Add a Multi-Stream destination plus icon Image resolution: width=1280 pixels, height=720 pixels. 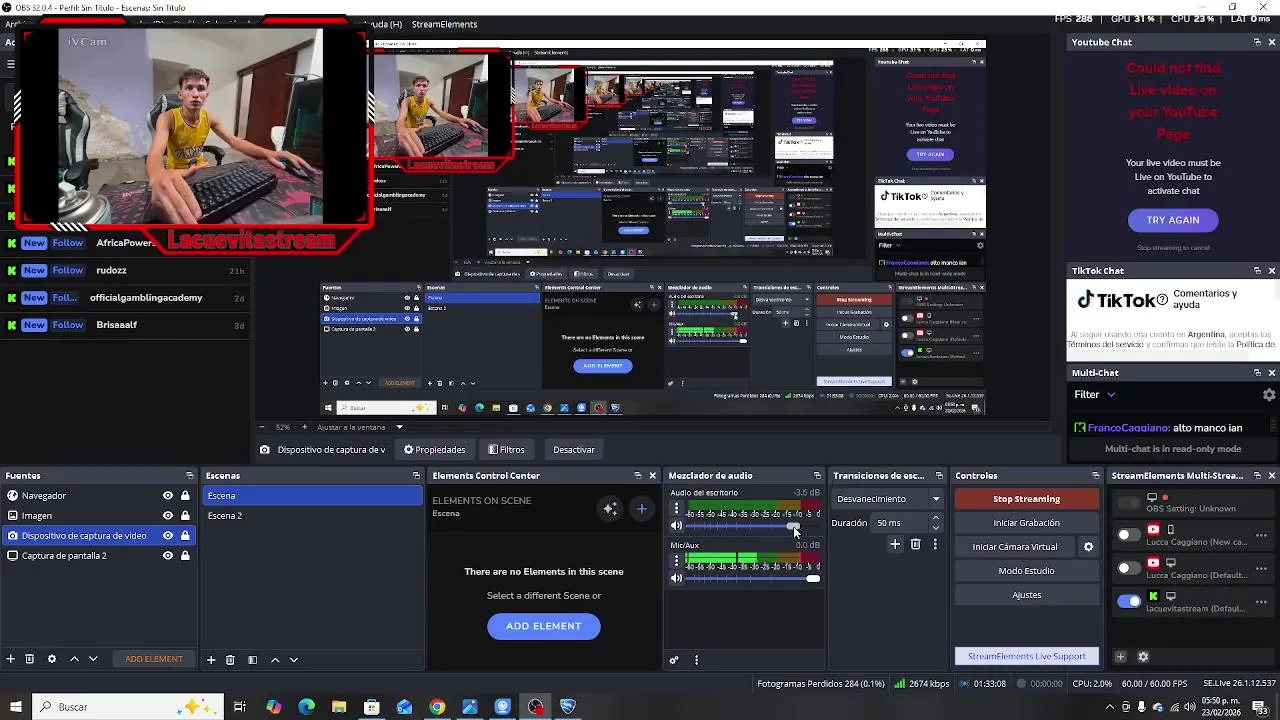pyautogui.click(x=1120, y=657)
